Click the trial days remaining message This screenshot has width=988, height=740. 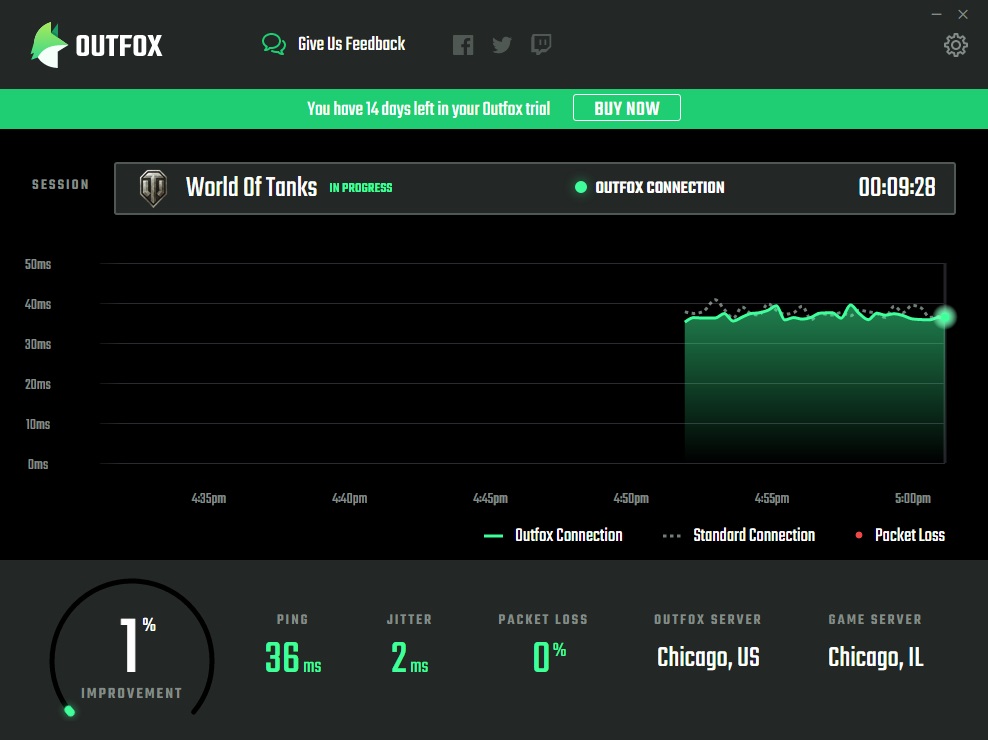click(428, 108)
